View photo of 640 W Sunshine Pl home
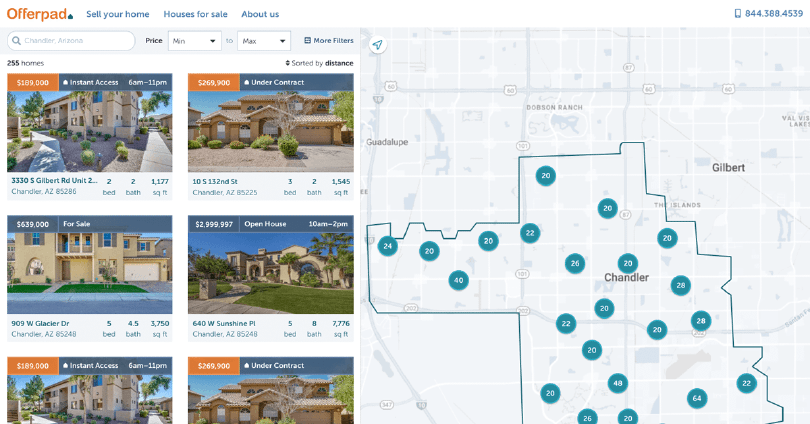This screenshot has height=424, width=810. pyautogui.click(x=271, y=273)
